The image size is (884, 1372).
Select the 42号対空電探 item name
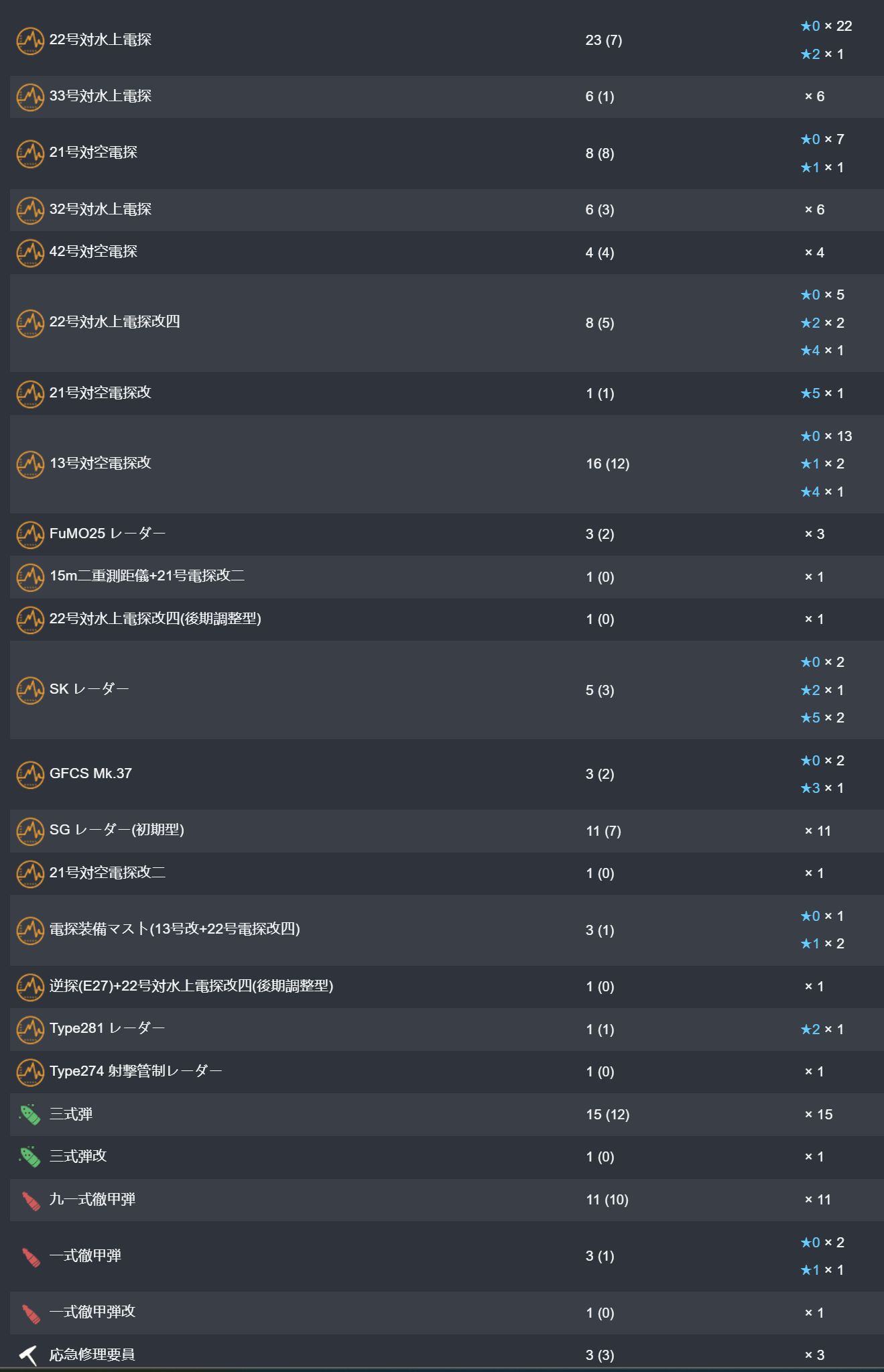click(x=93, y=251)
